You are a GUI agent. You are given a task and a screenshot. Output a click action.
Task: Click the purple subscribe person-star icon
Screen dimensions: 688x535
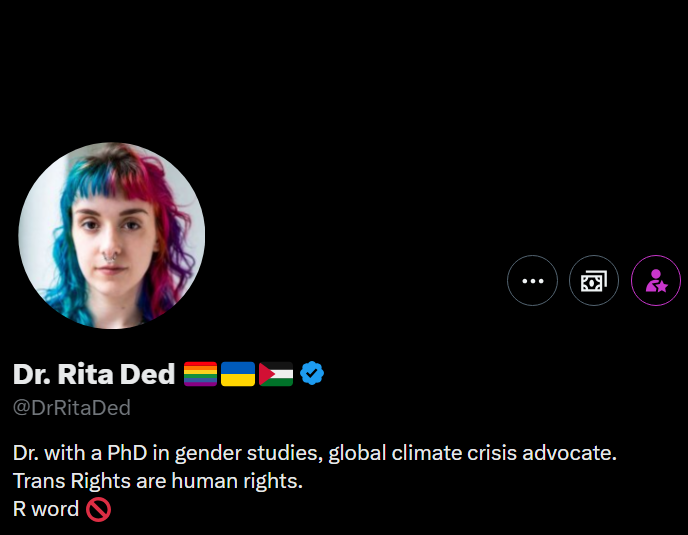[x=656, y=281]
